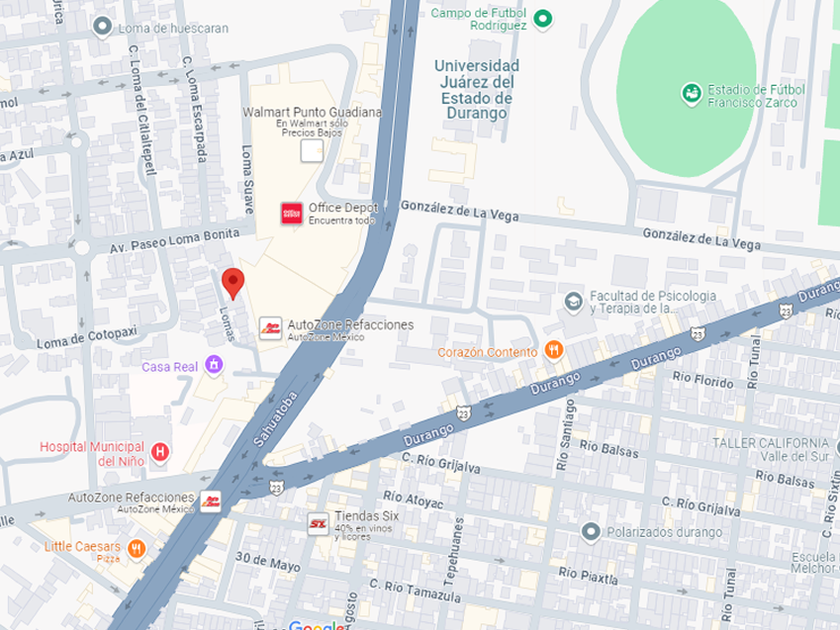This screenshot has height=630, width=840.
Task: Click the Polarizados durango grey pin
Action: tap(590, 532)
